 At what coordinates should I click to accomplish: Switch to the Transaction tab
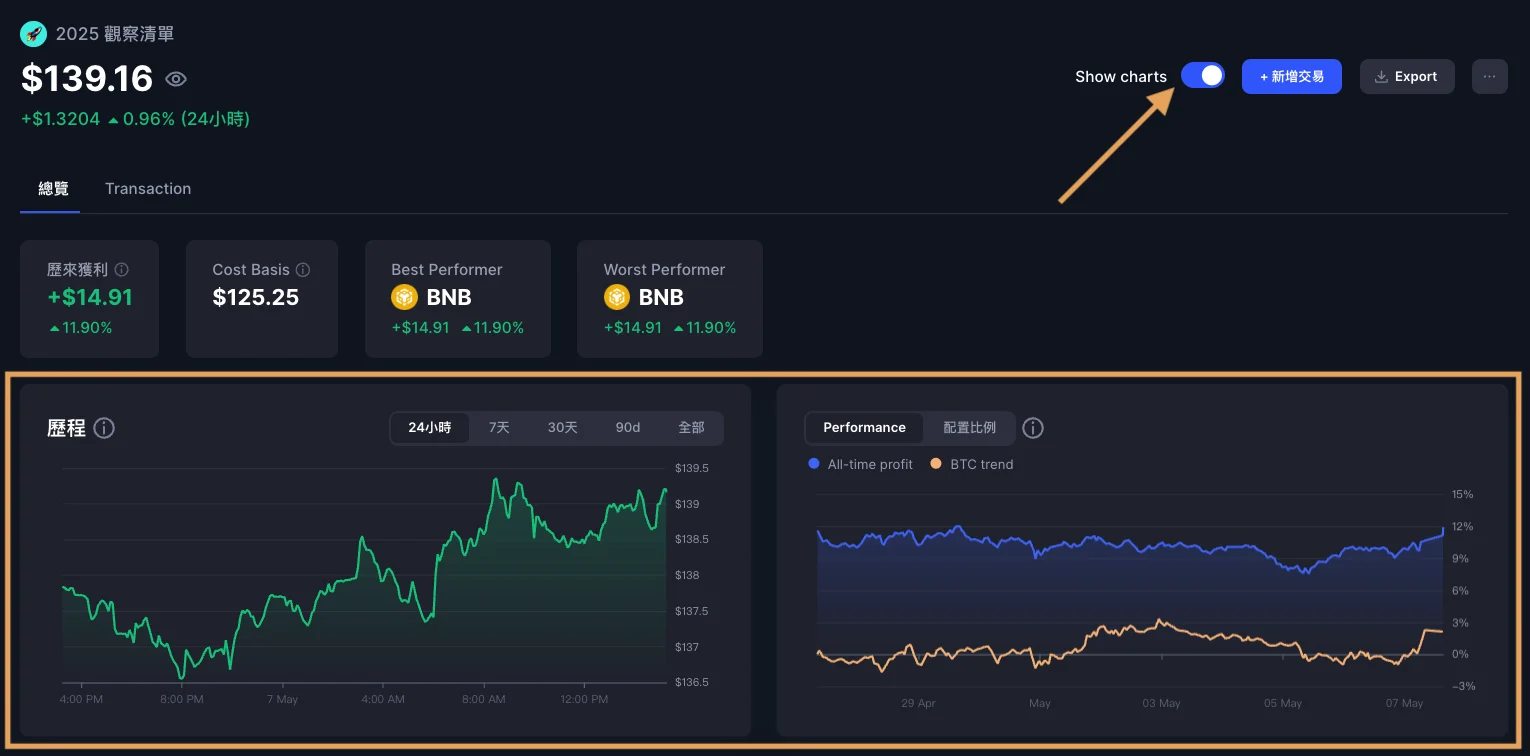(x=148, y=189)
